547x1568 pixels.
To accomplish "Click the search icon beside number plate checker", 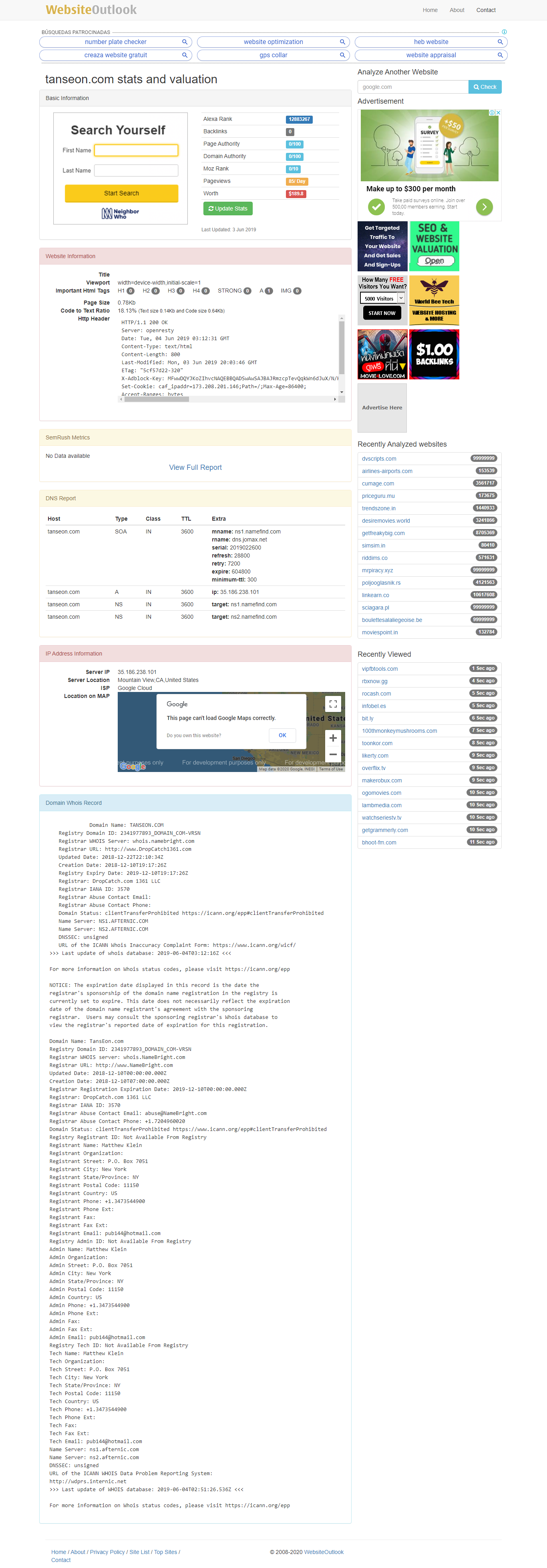I will coord(185,42).
